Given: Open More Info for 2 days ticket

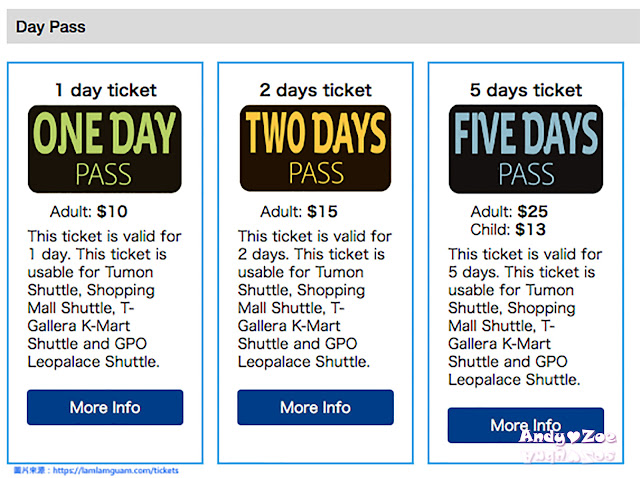Looking at the screenshot, I should pyautogui.click(x=316, y=407).
